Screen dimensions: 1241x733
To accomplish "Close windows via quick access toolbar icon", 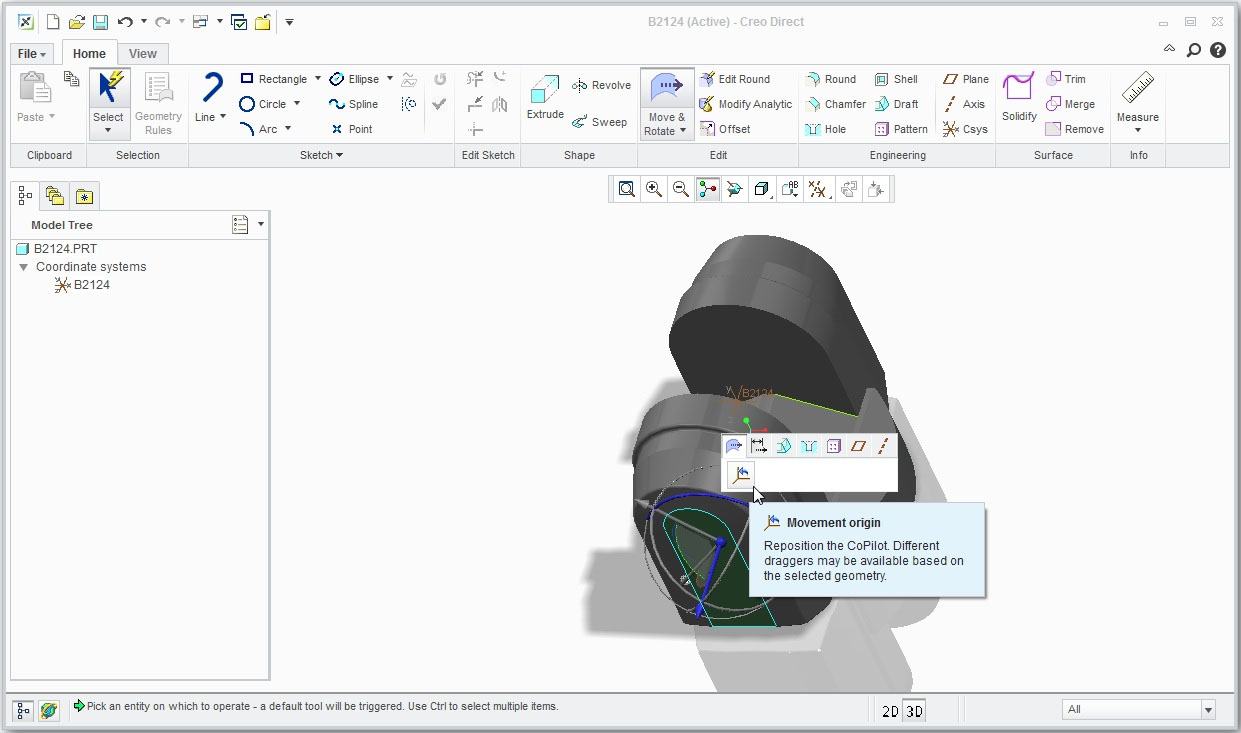I will (262, 22).
